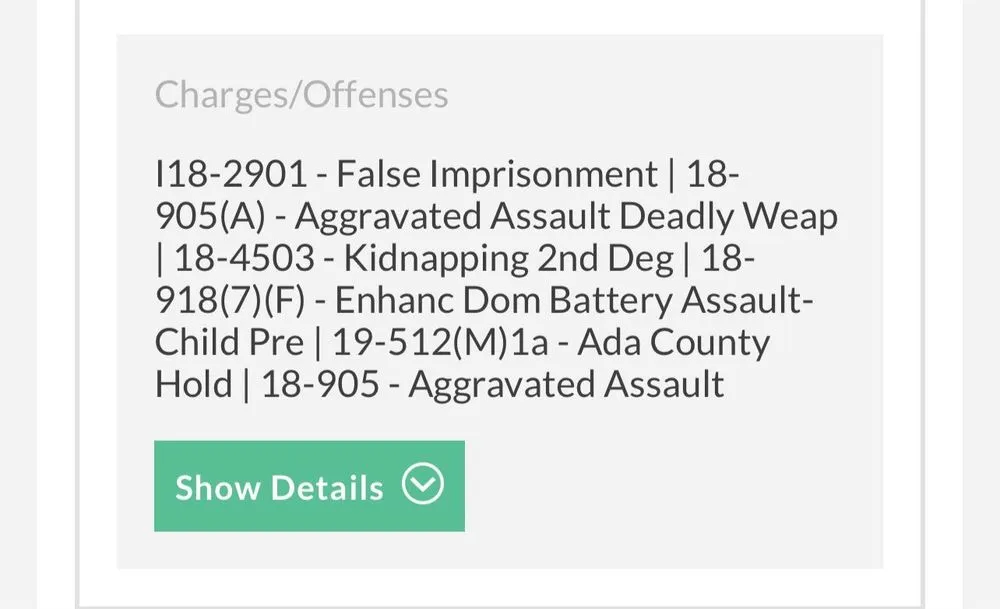Expand details with the circled chevron icon
This screenshot has height=609, width=1000.
tap(422, 485)
